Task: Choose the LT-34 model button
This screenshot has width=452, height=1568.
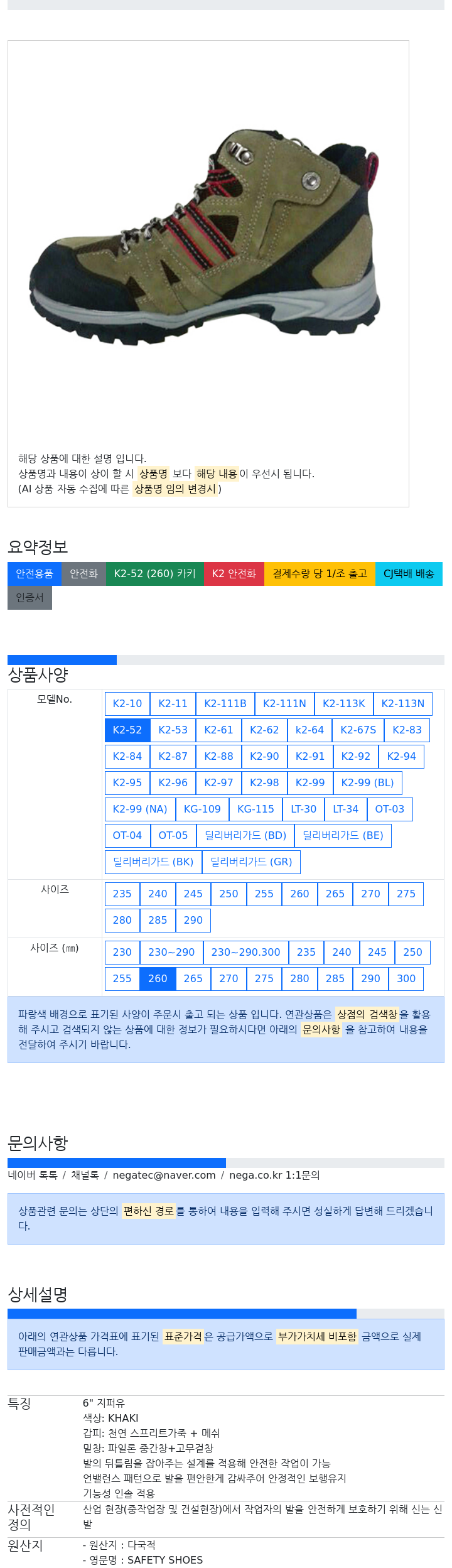Action: [345, 809]
